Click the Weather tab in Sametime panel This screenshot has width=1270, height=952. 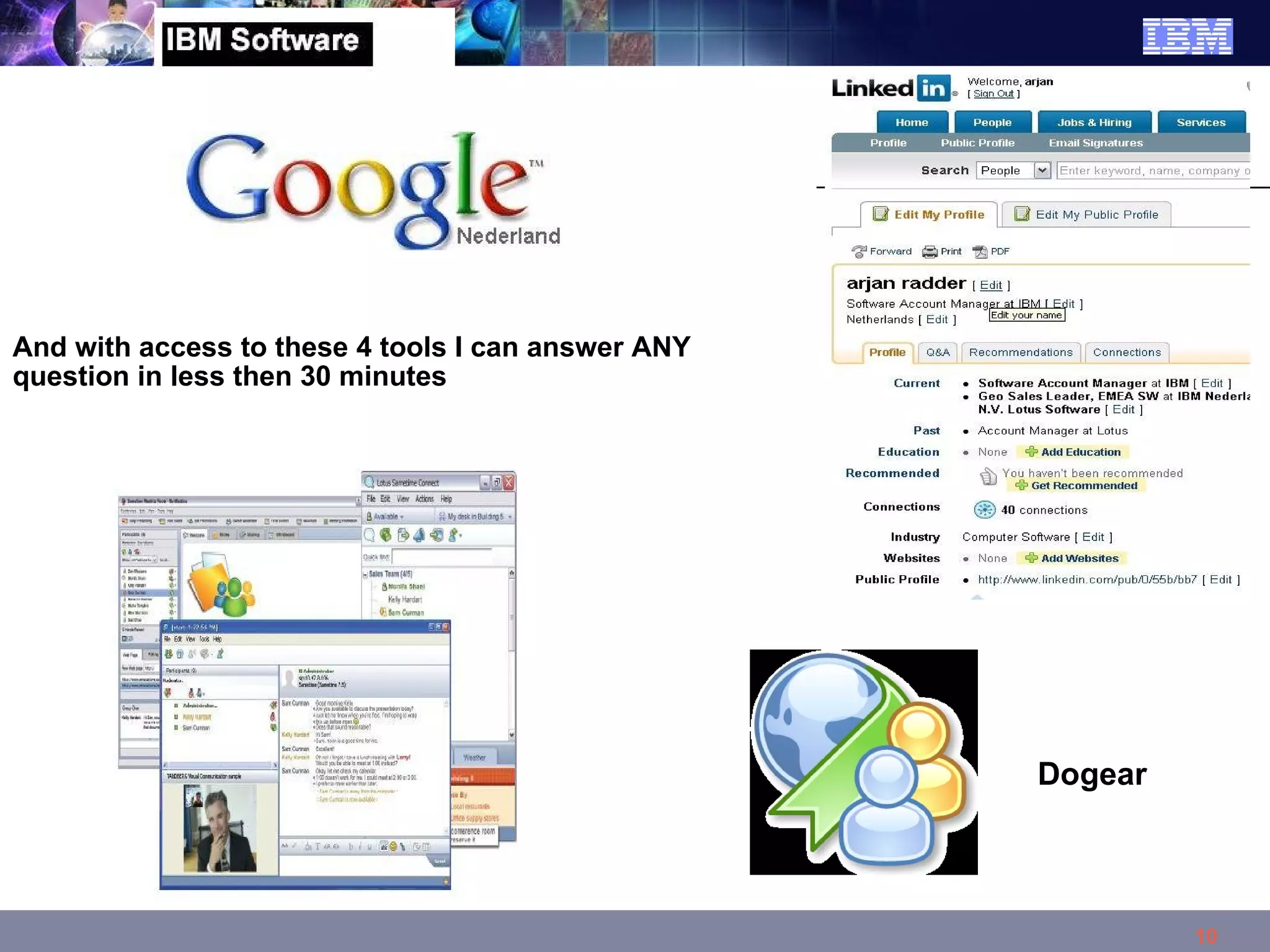tap(474, 757)
